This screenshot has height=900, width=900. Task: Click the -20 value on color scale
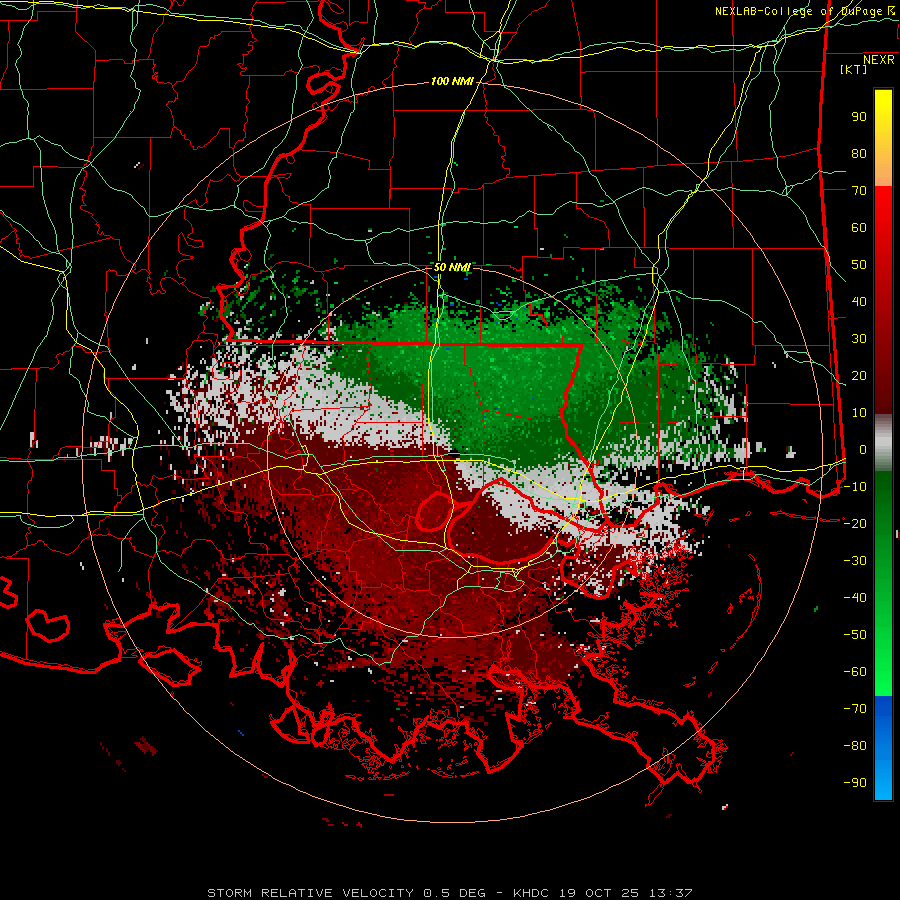pos(855,524)
